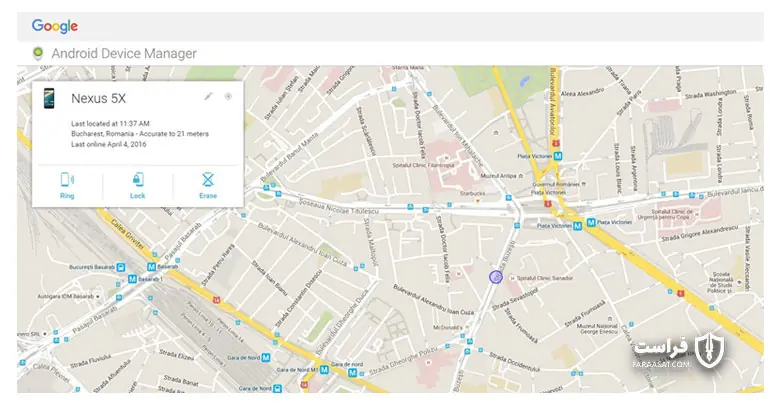Click the Strada Fluviului label
780x405 pixels.
point(90,361)
